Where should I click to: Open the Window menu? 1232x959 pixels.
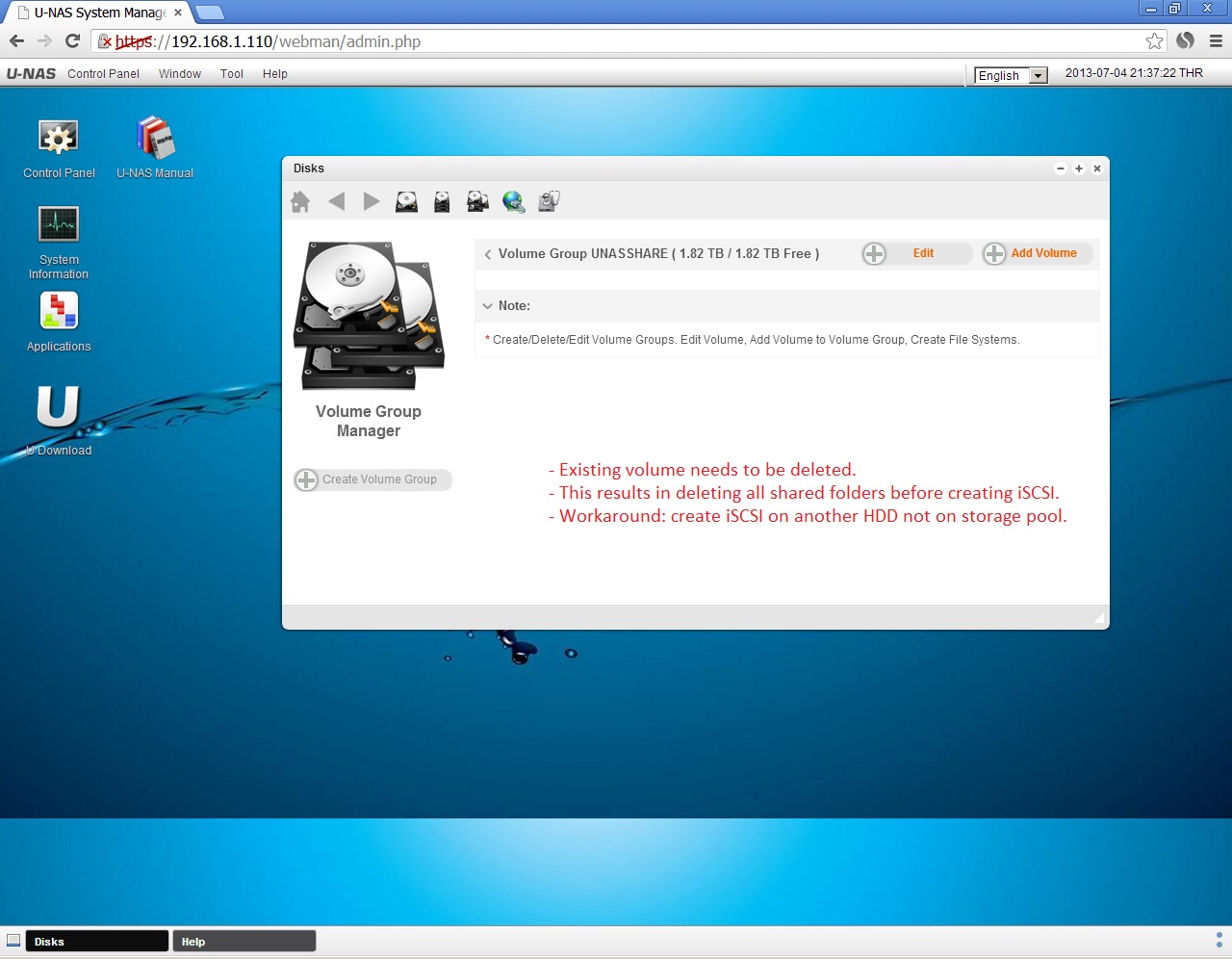point(180,74)
